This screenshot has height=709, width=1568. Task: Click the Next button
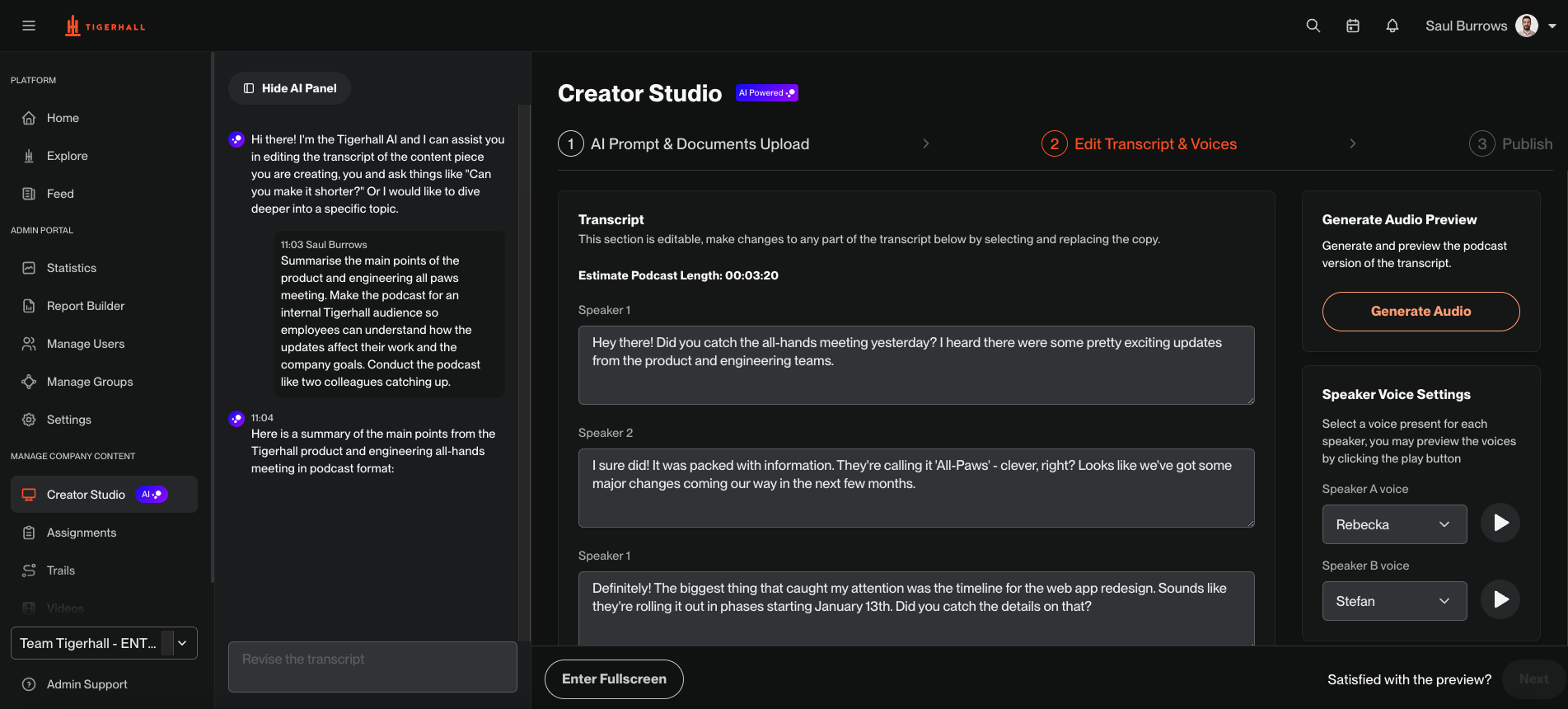pos(1534,679)
